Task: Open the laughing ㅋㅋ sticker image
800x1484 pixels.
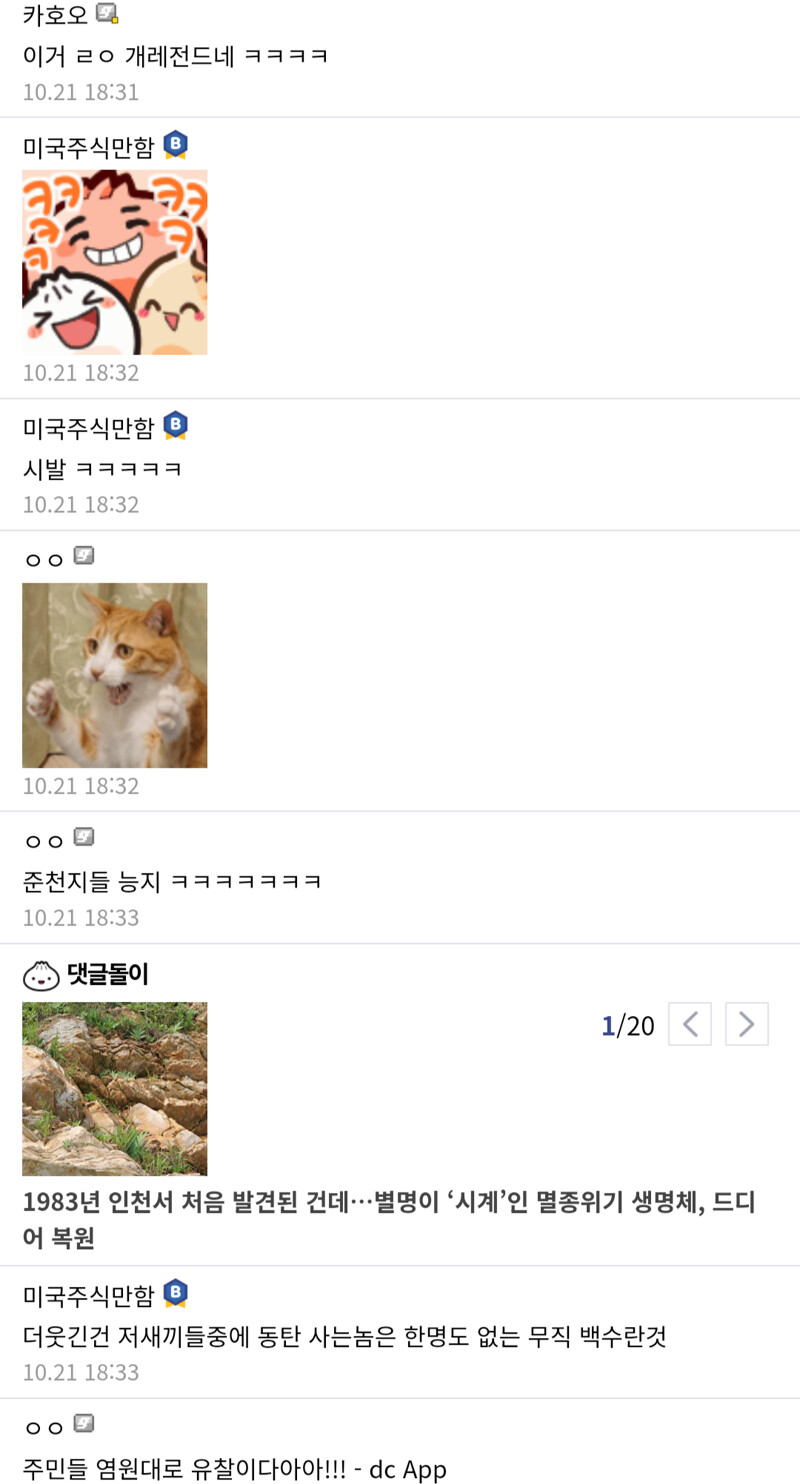Action: click(x=115, y=262)
